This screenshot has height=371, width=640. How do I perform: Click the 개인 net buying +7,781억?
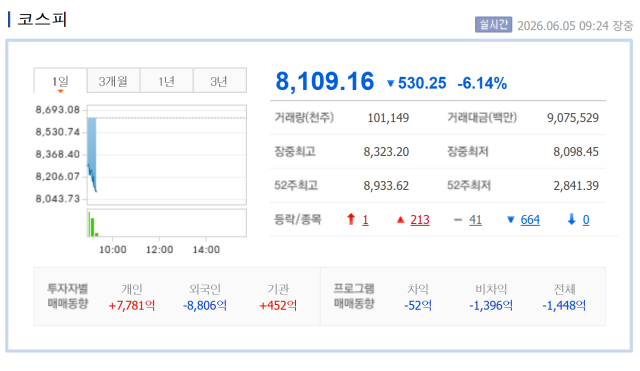click(x=132, y=305)
